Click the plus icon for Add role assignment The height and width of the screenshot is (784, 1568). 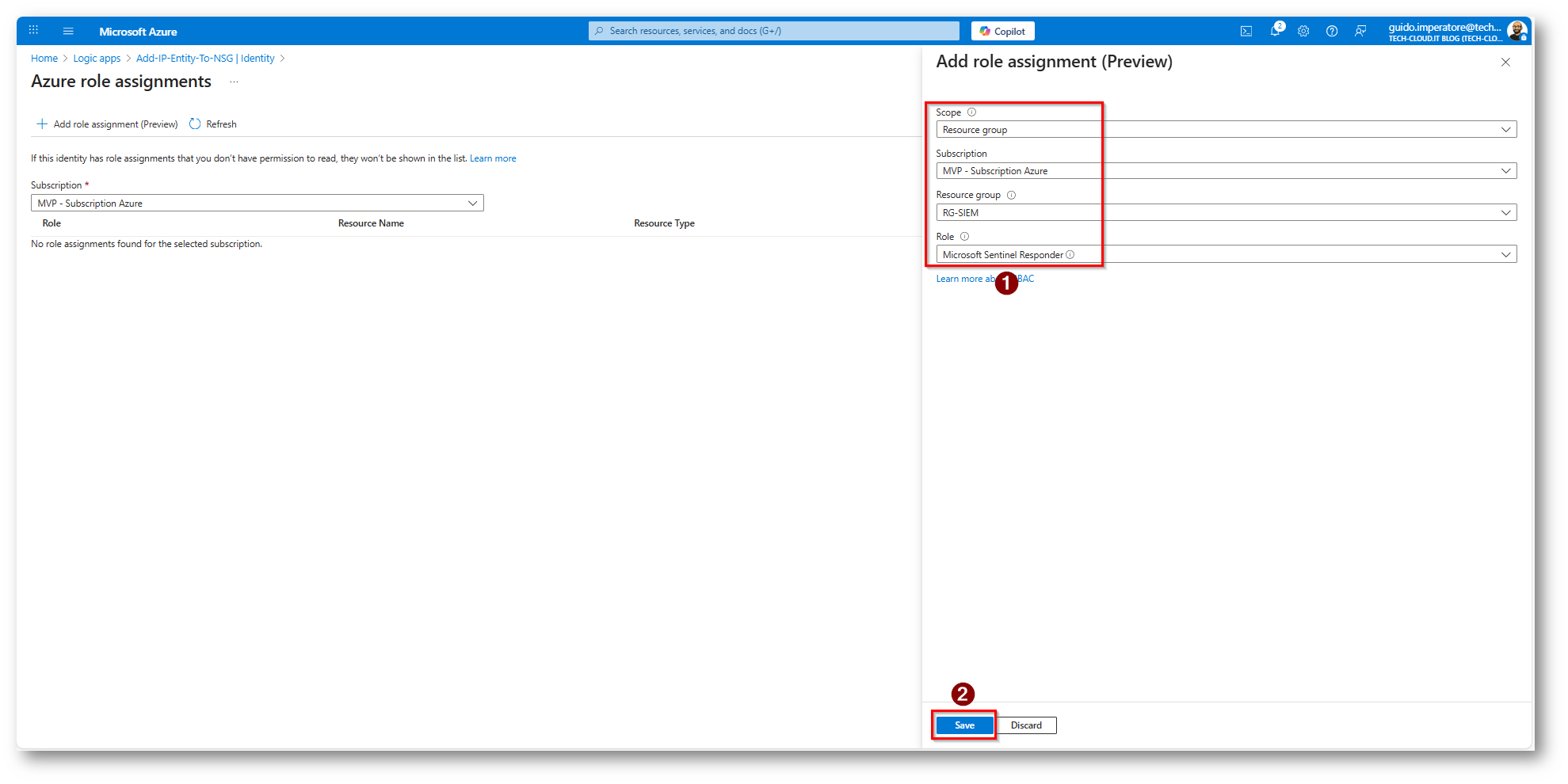pos(42,124)
